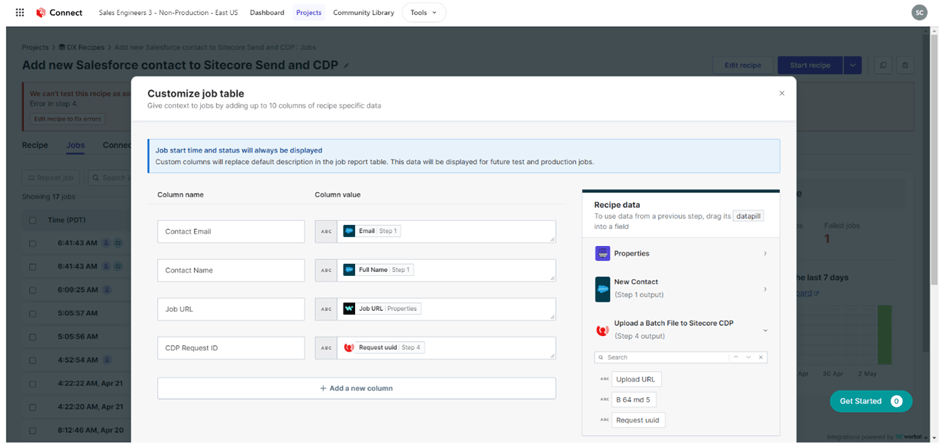The image size is (944, 447).
Task: Click the copy recipe icon button
Action: (883, 65)
